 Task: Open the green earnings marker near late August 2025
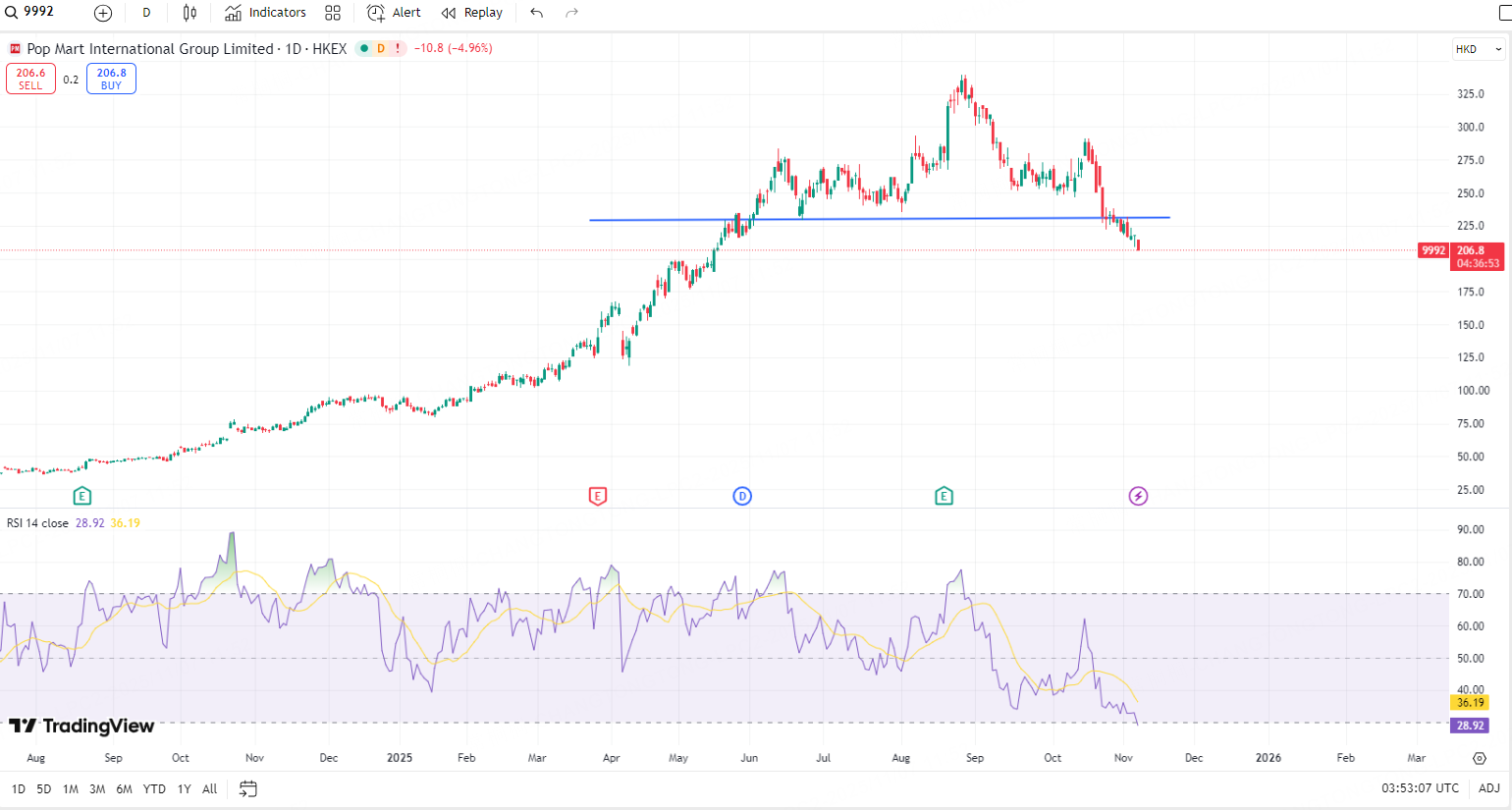tap(944, 496)
